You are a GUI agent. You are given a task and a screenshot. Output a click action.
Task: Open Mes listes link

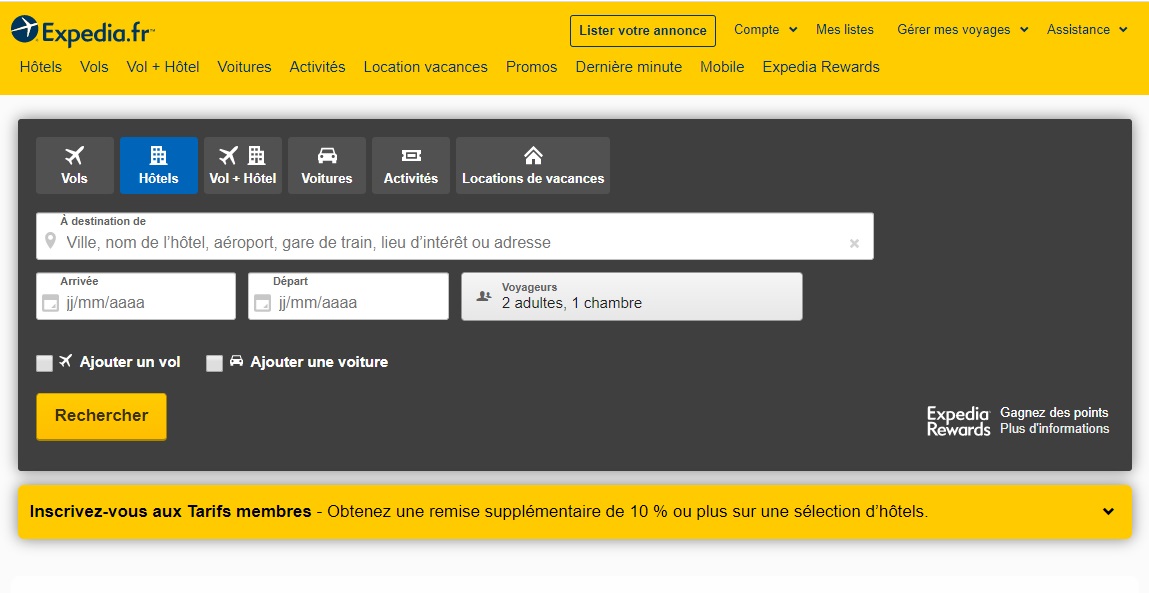coord(845,30)
